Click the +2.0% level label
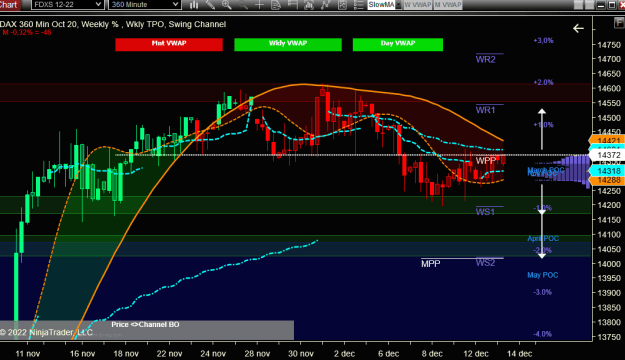 click(x=543, y=83)
